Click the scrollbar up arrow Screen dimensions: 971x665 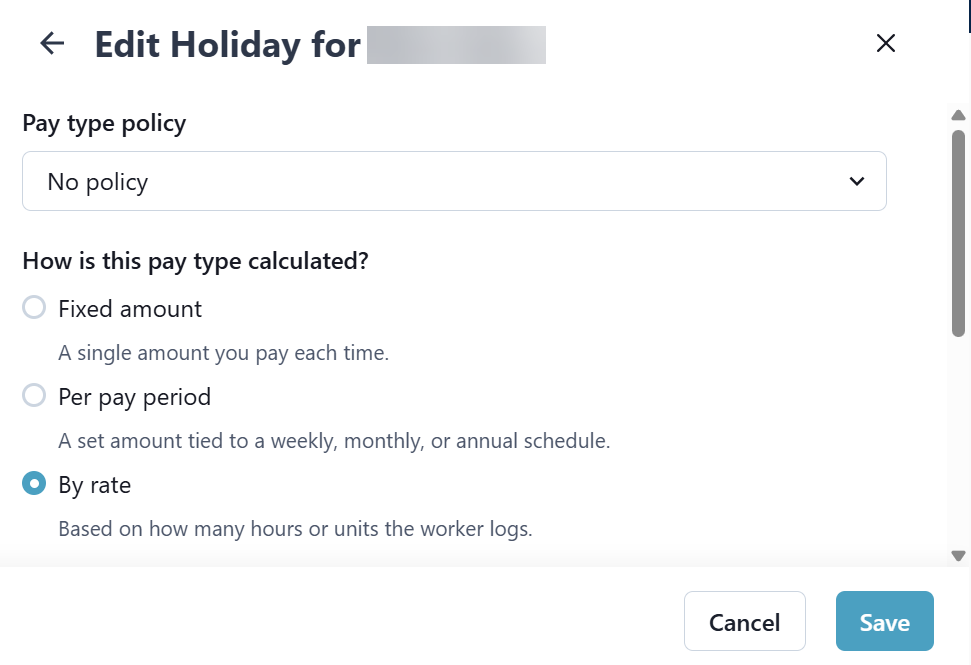click(958, 115)
